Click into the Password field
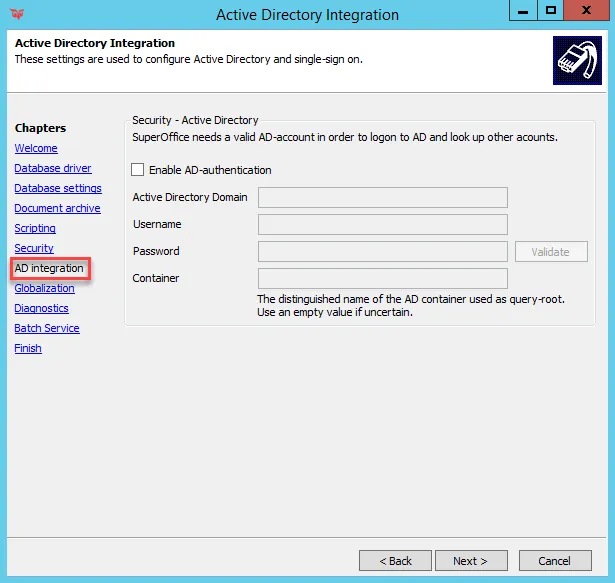The height and width of the screenshot is (583, 615). pos(382,251)
